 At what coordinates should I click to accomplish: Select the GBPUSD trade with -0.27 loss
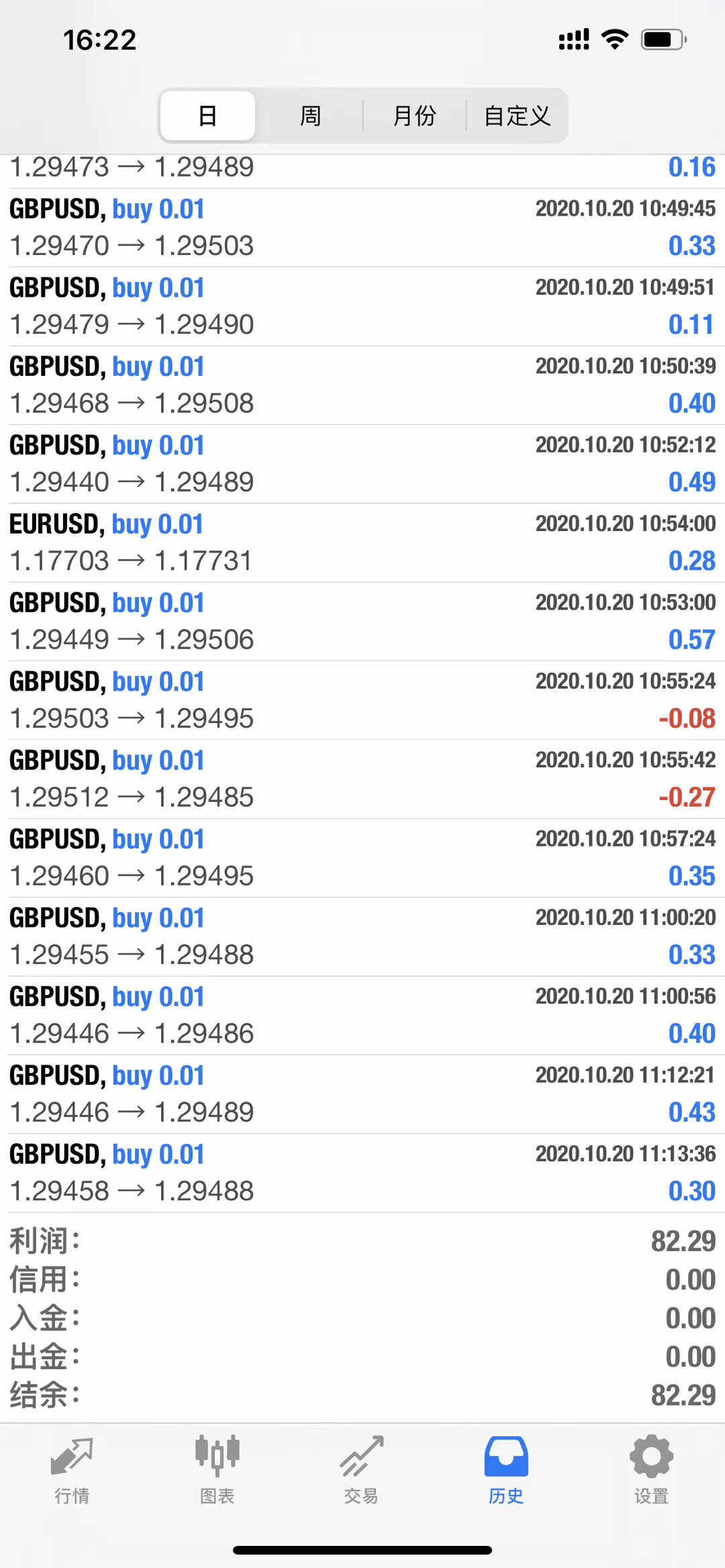[x=362, y=779]
